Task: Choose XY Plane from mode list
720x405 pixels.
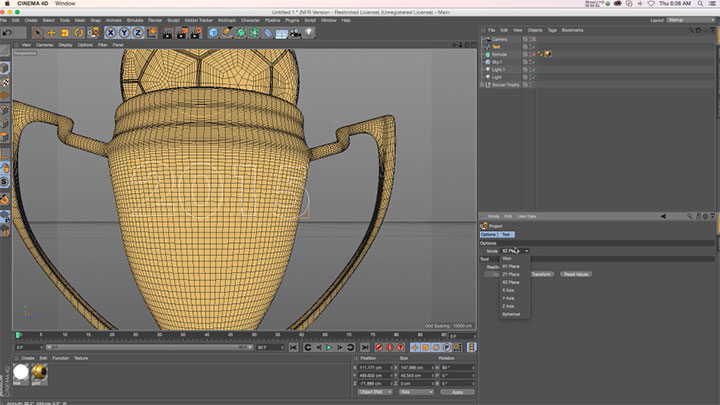Action: click(511, 266)
